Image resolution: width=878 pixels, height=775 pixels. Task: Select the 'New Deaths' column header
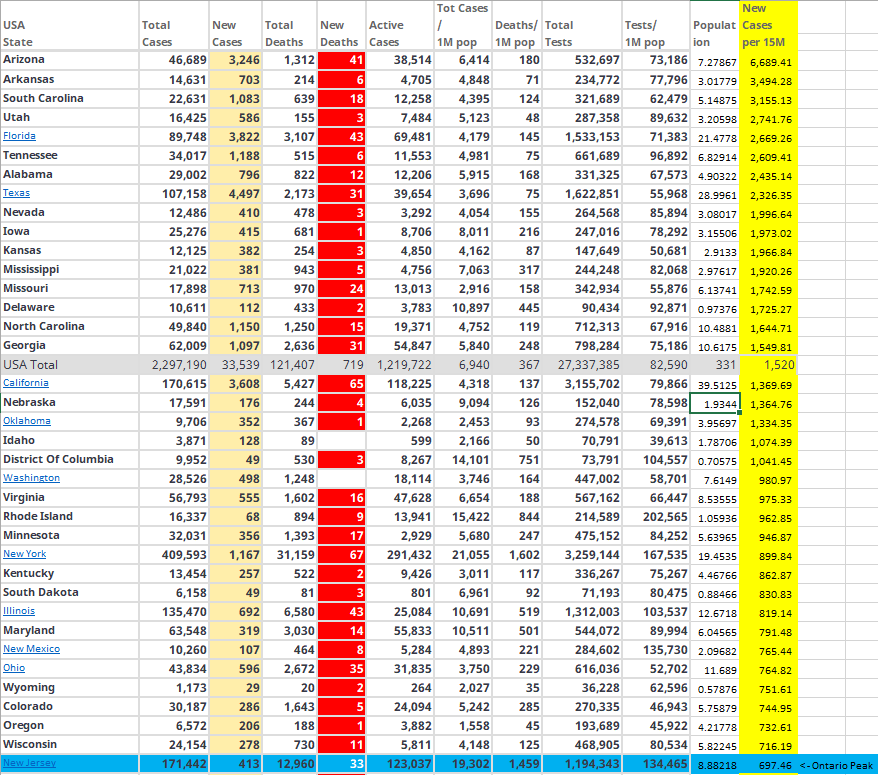342,26
